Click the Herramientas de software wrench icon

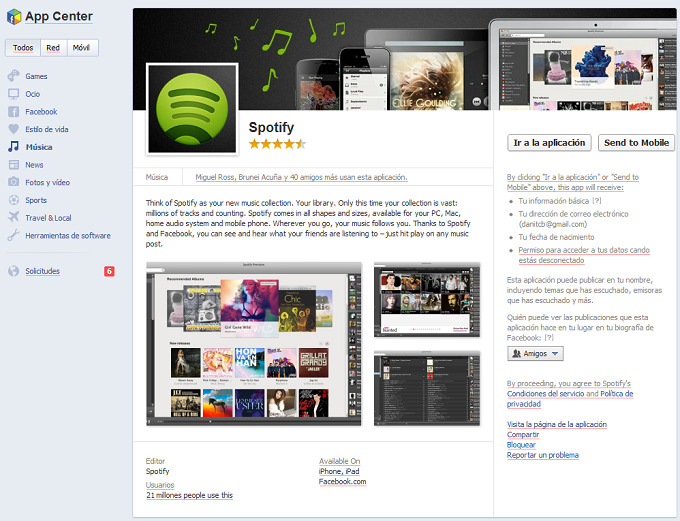coord(13,235)
